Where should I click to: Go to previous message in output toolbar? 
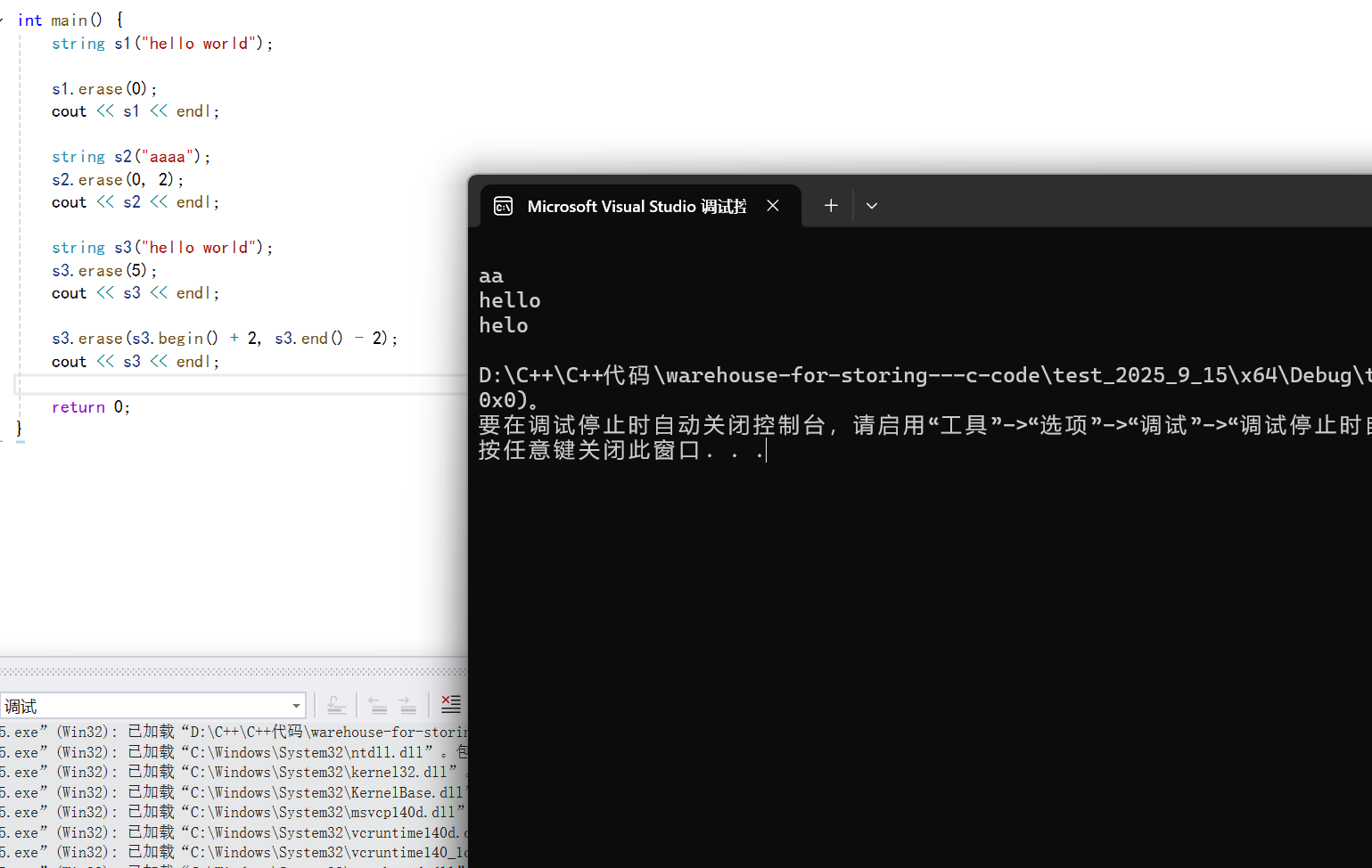coord(378,705)
